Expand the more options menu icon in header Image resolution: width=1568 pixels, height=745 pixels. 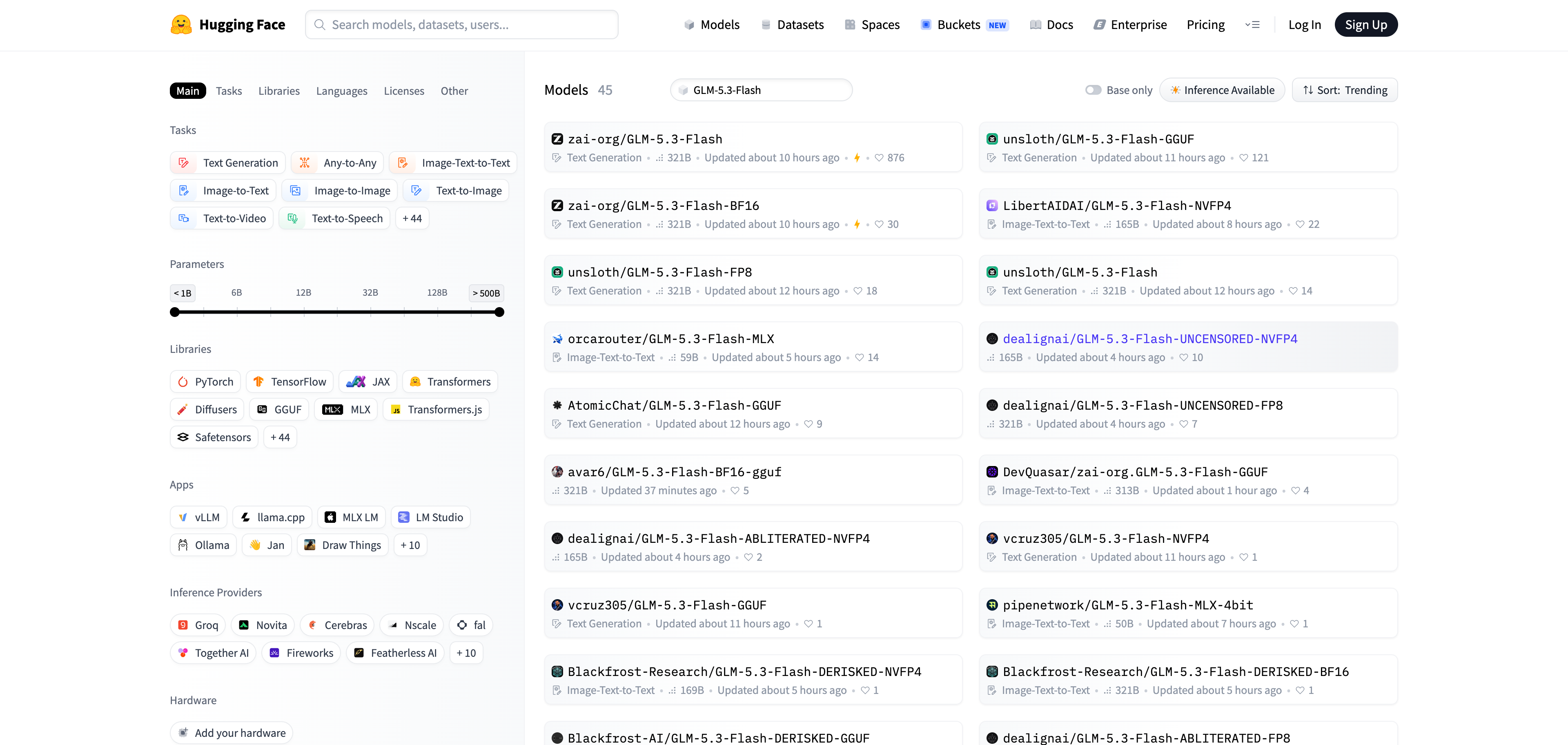(x=1252, y=25)
